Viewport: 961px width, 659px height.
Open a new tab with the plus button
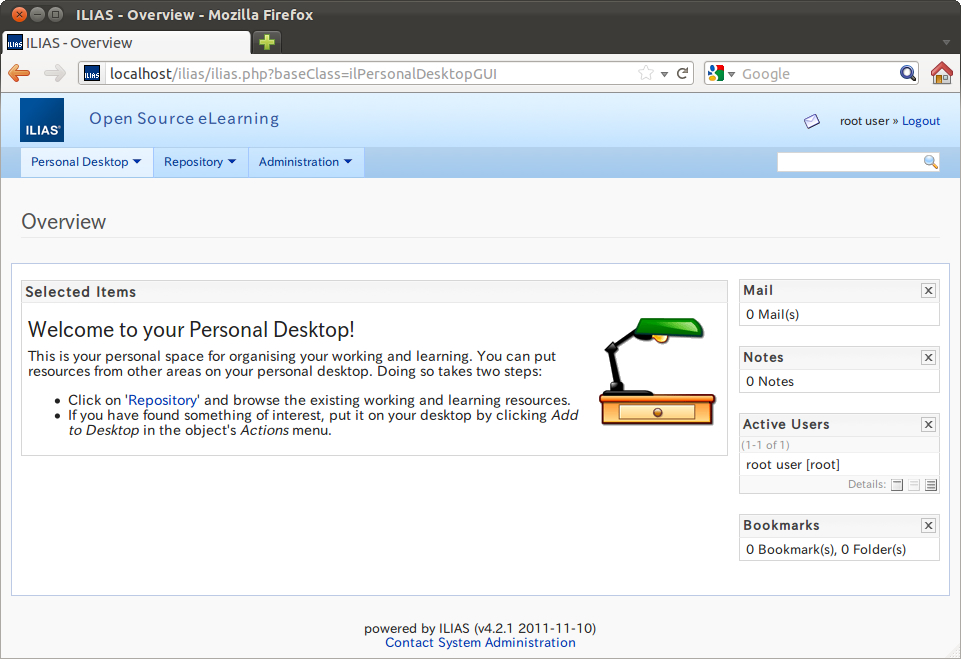[267, 42]
